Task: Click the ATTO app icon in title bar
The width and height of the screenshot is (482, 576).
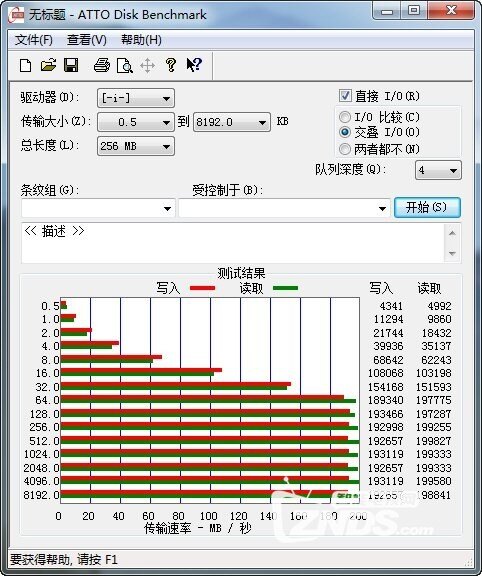Action: 17,14
